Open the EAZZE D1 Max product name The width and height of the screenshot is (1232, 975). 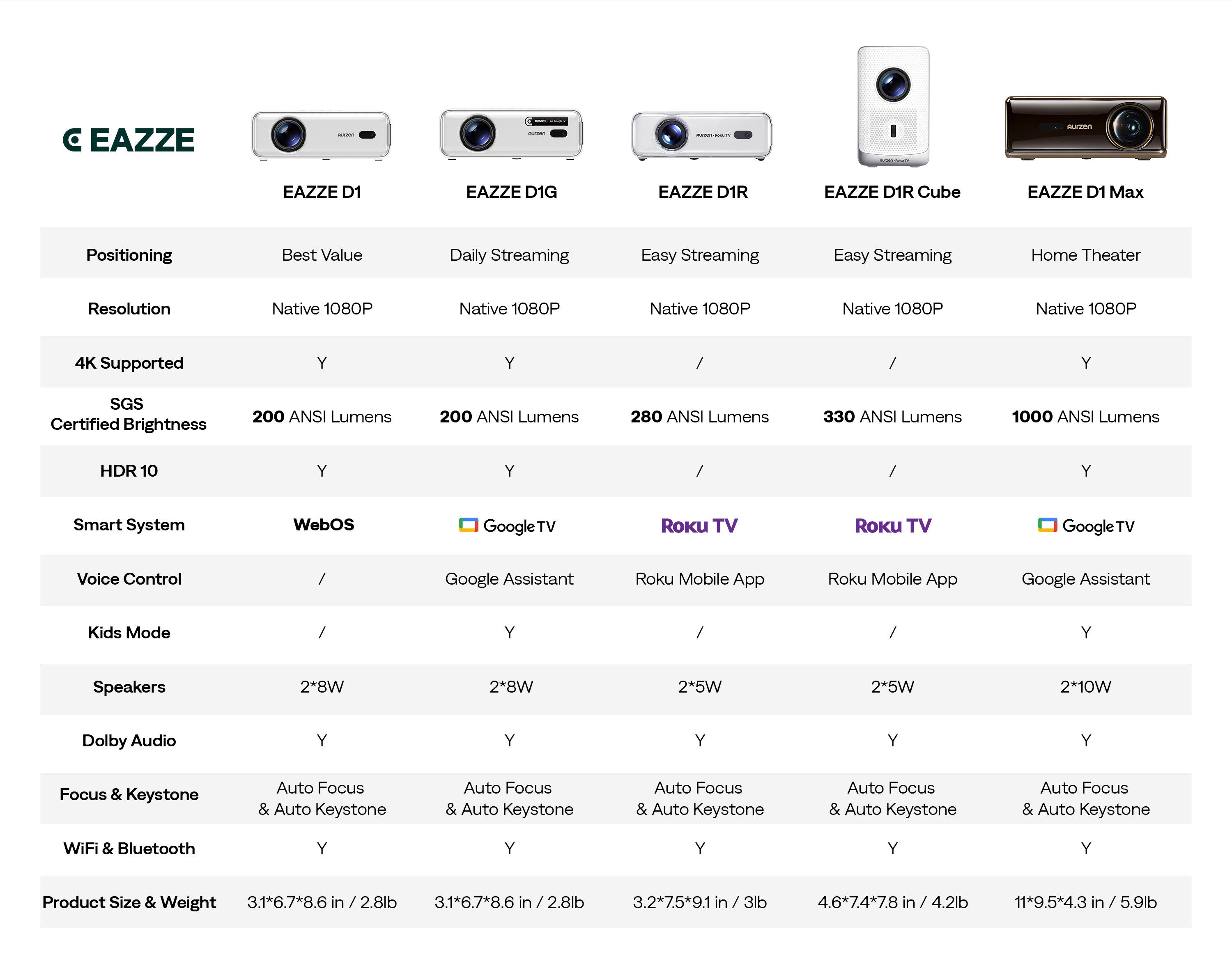[x=1085, y=192]
